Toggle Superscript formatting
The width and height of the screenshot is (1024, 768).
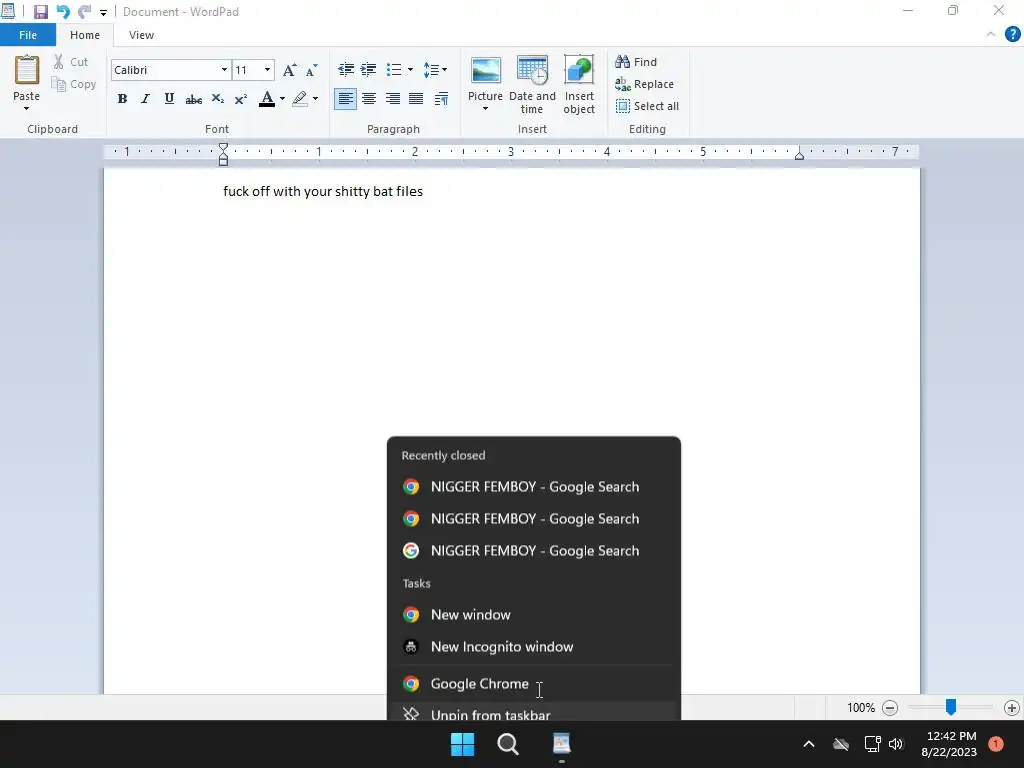(240, 99)
